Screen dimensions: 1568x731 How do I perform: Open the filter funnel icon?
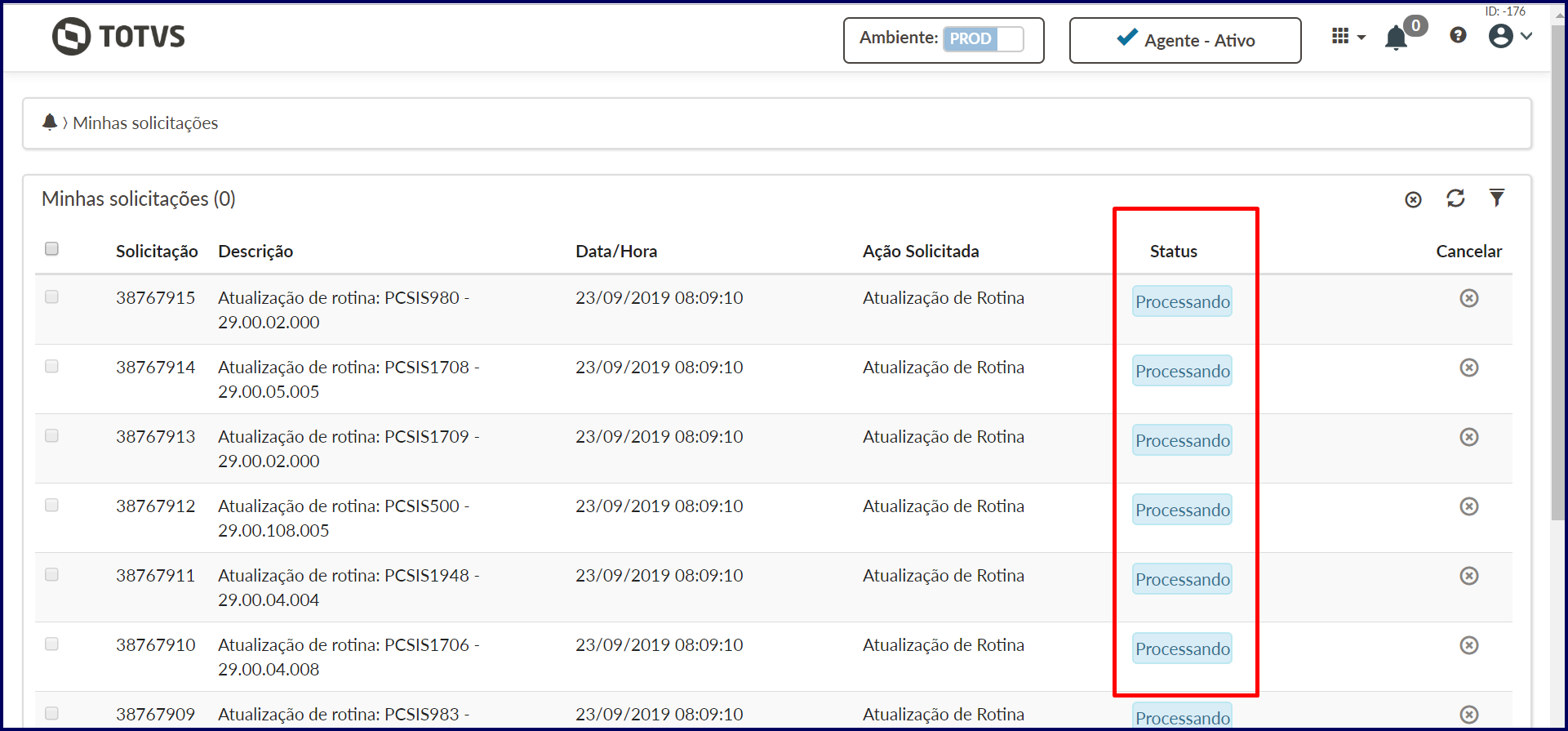pos(1496,198)
